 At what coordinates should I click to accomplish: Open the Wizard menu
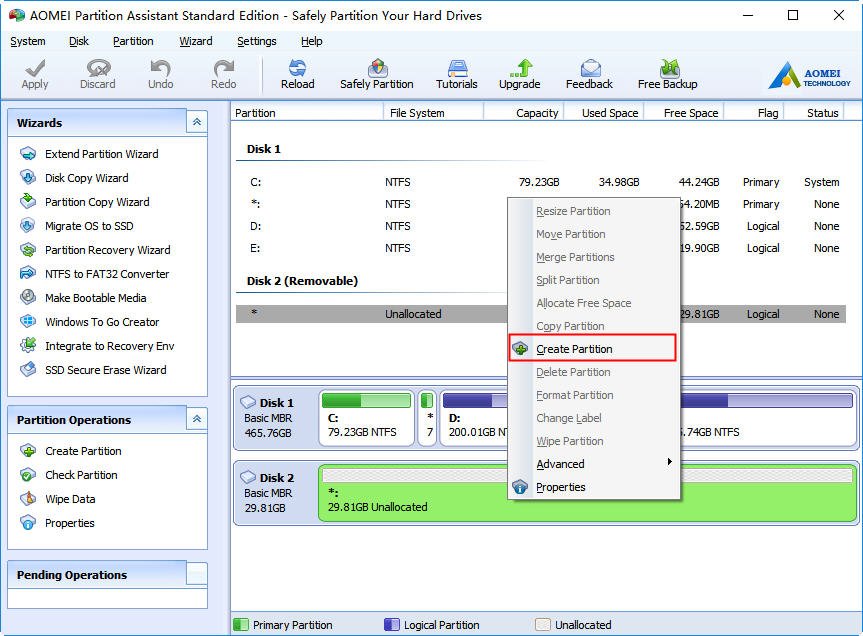196,41
